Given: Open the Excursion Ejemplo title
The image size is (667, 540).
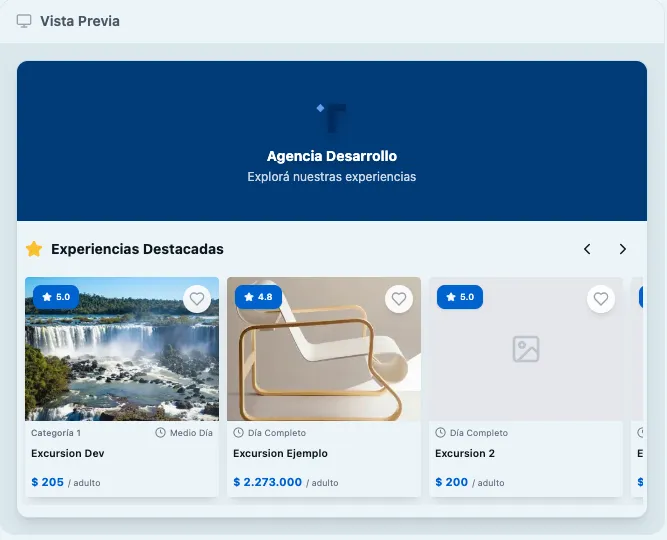Looking at the screenshot, I should (x=280, y=454).
